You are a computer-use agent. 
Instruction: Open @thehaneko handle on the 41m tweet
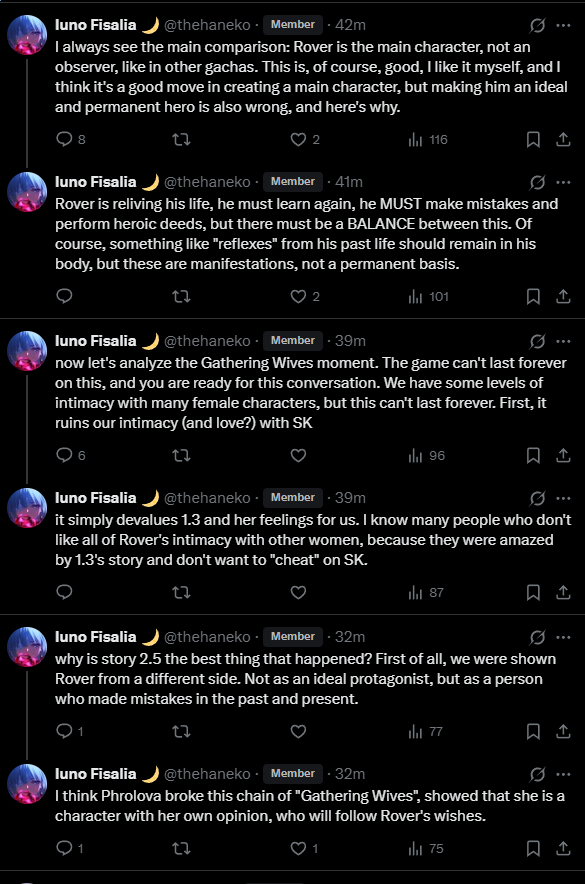207,182
